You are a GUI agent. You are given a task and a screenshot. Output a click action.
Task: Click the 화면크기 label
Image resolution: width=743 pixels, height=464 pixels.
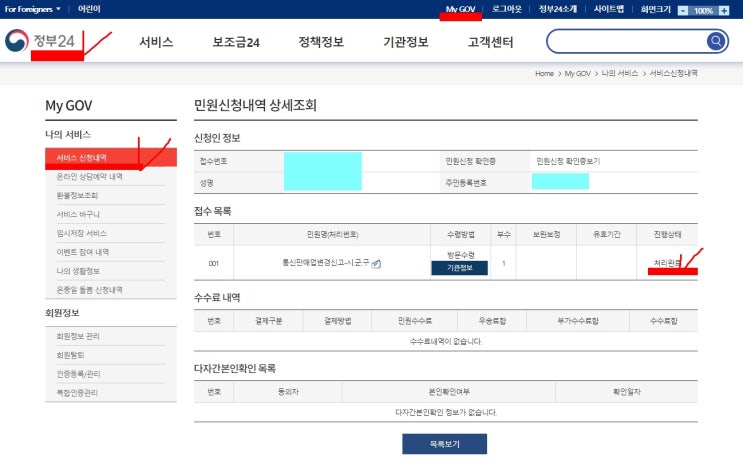tap(656, 9)
